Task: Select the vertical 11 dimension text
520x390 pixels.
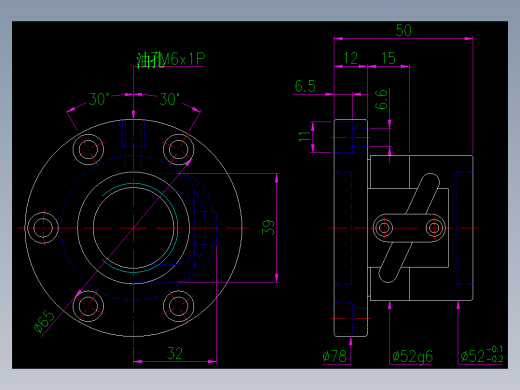Action: click(305, 136)
